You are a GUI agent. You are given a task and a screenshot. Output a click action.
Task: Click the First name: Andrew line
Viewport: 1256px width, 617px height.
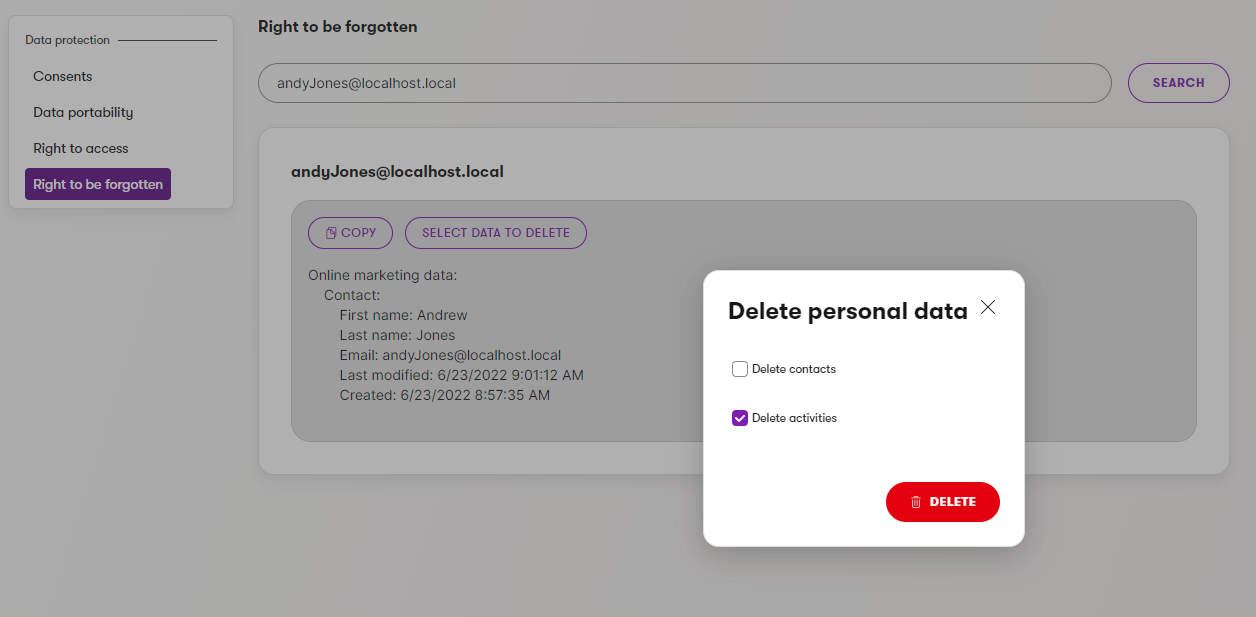point(403,315)
